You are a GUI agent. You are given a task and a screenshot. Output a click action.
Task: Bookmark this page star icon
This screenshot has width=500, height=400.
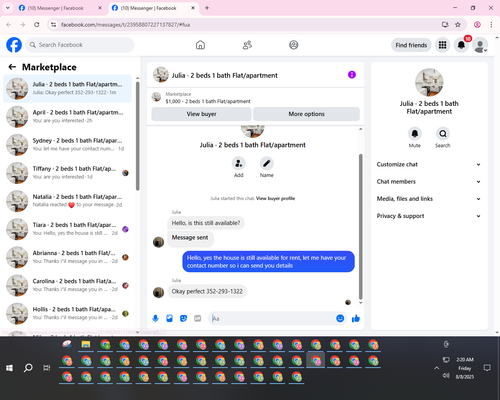tap(458, 25)
